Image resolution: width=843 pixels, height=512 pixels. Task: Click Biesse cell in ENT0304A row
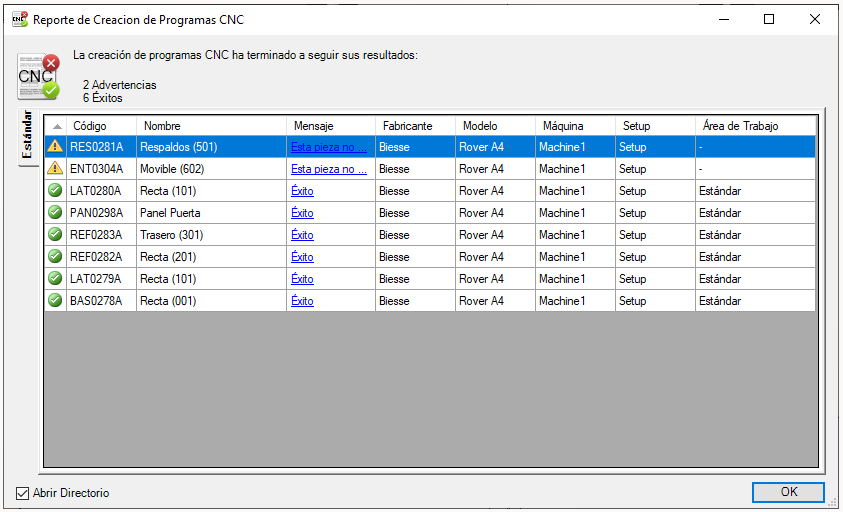[416, 169]
